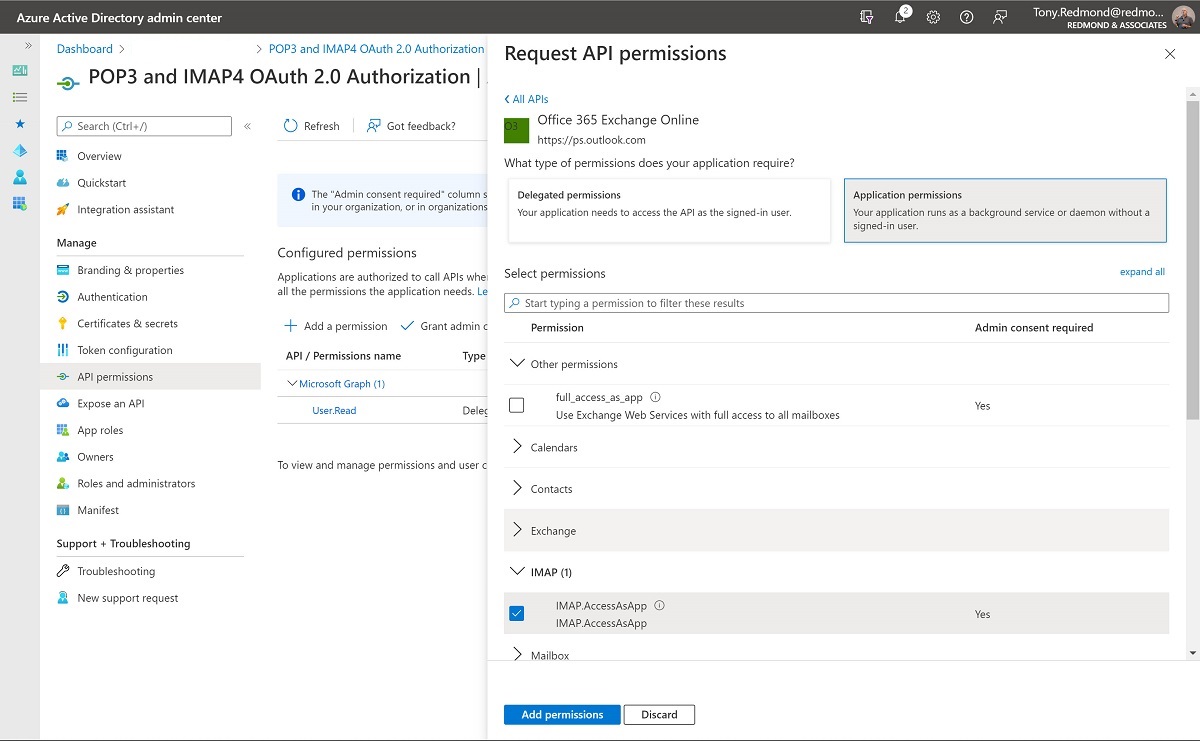Open the notifications bell

pyautogui.click(x=900, y=17)
